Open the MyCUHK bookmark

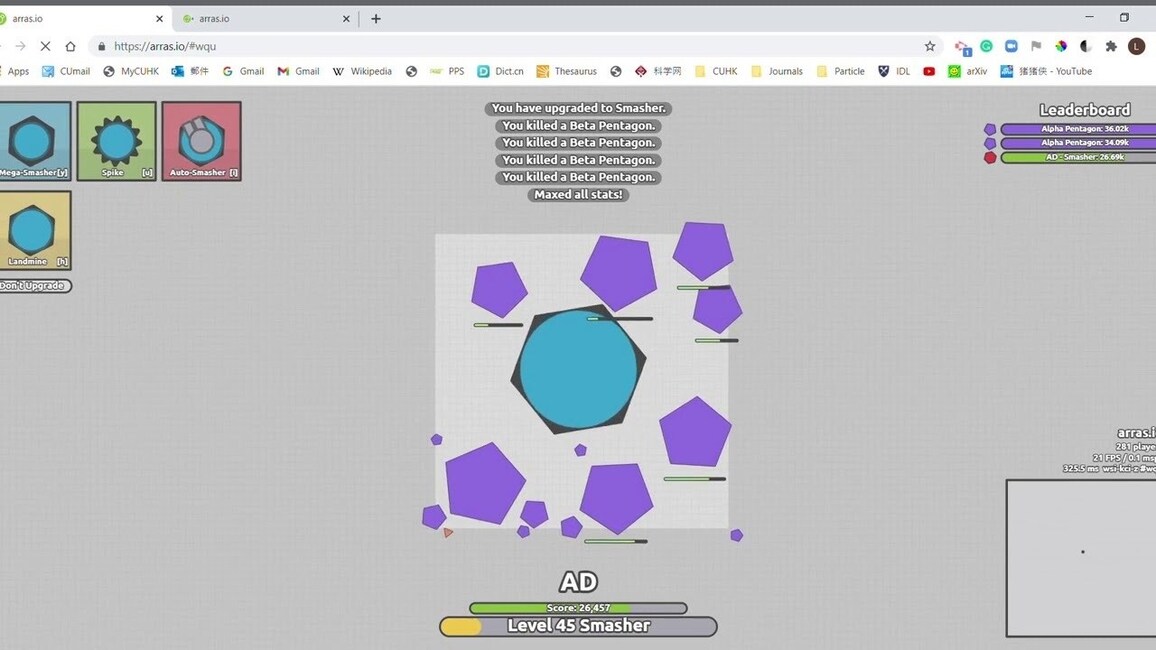click(x=130, y=71)
